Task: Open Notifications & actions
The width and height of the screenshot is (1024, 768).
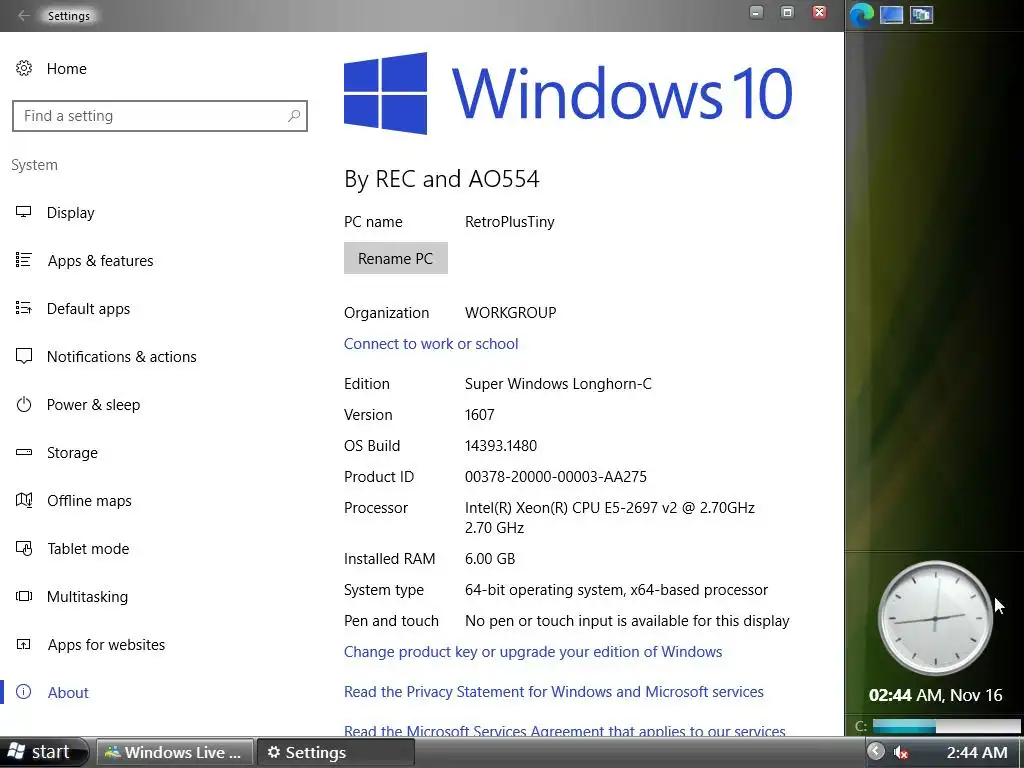Action: (121, 357)
